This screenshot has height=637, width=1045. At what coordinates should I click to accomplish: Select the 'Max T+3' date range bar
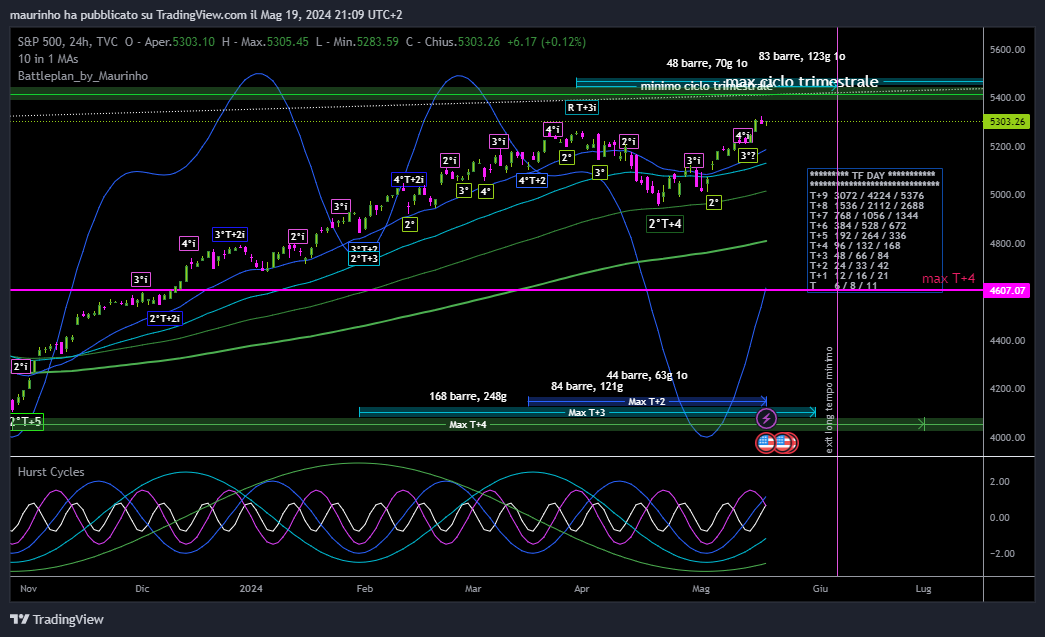[587, 412]
